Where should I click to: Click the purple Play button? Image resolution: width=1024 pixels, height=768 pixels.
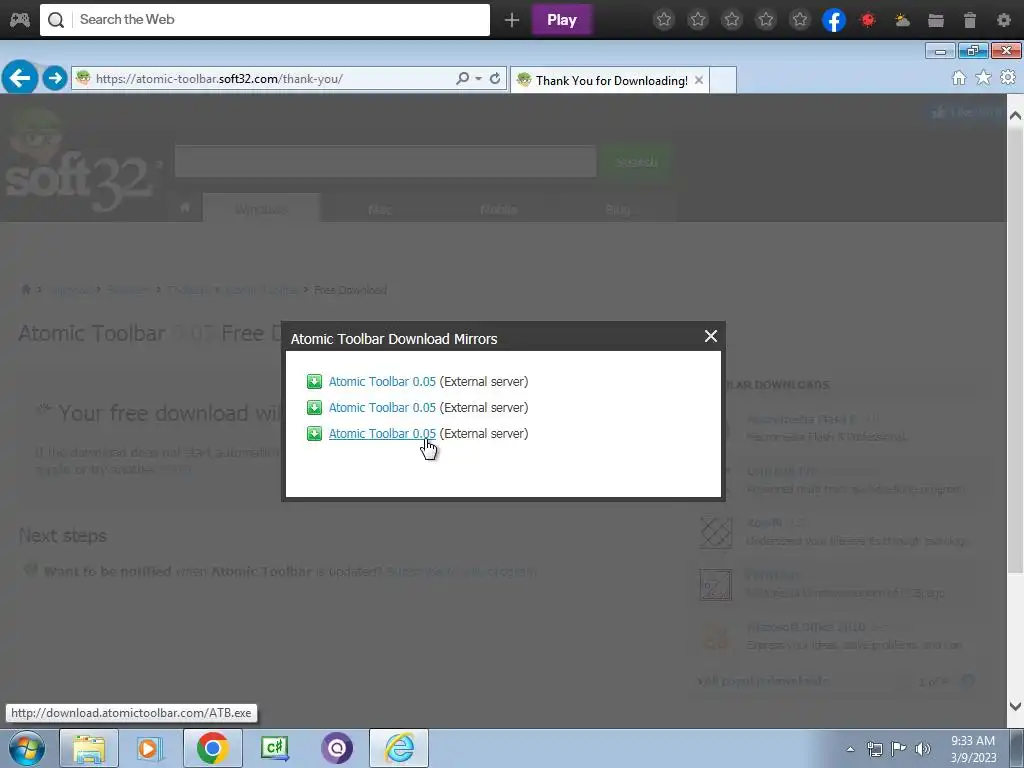point(562,20)
